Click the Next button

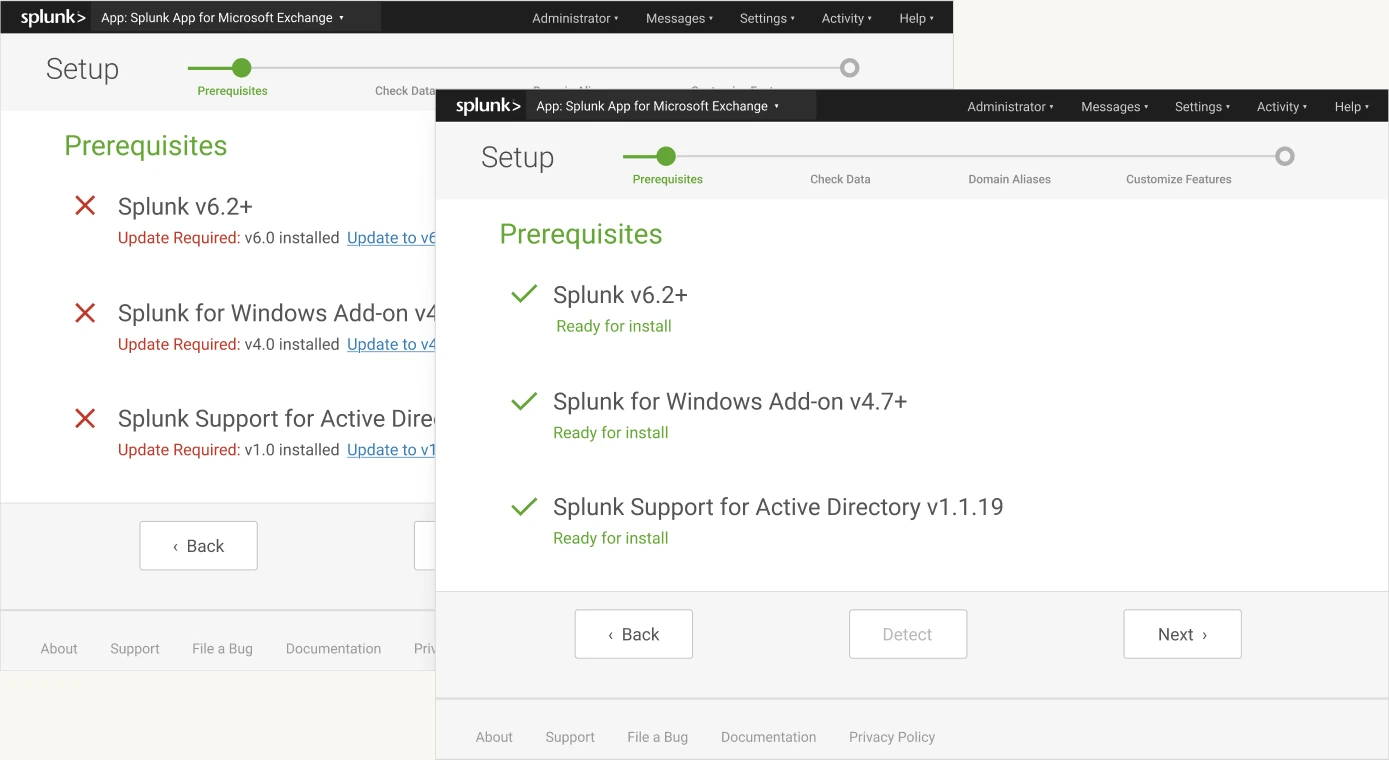pyautogui.click(x=1182, y=634)
